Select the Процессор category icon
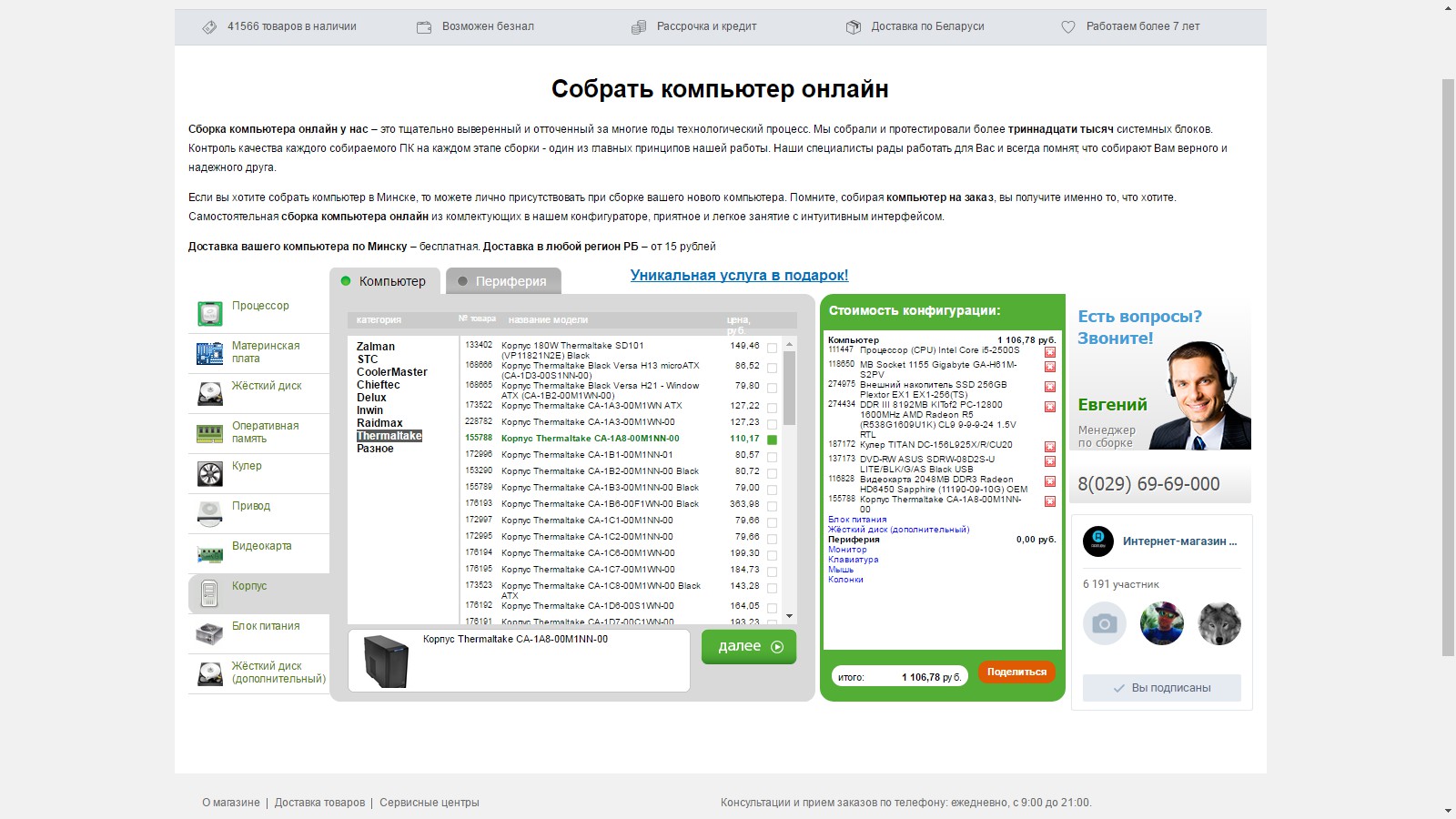The width and height of the screenshot is (1456, 819). pos(210,313)
